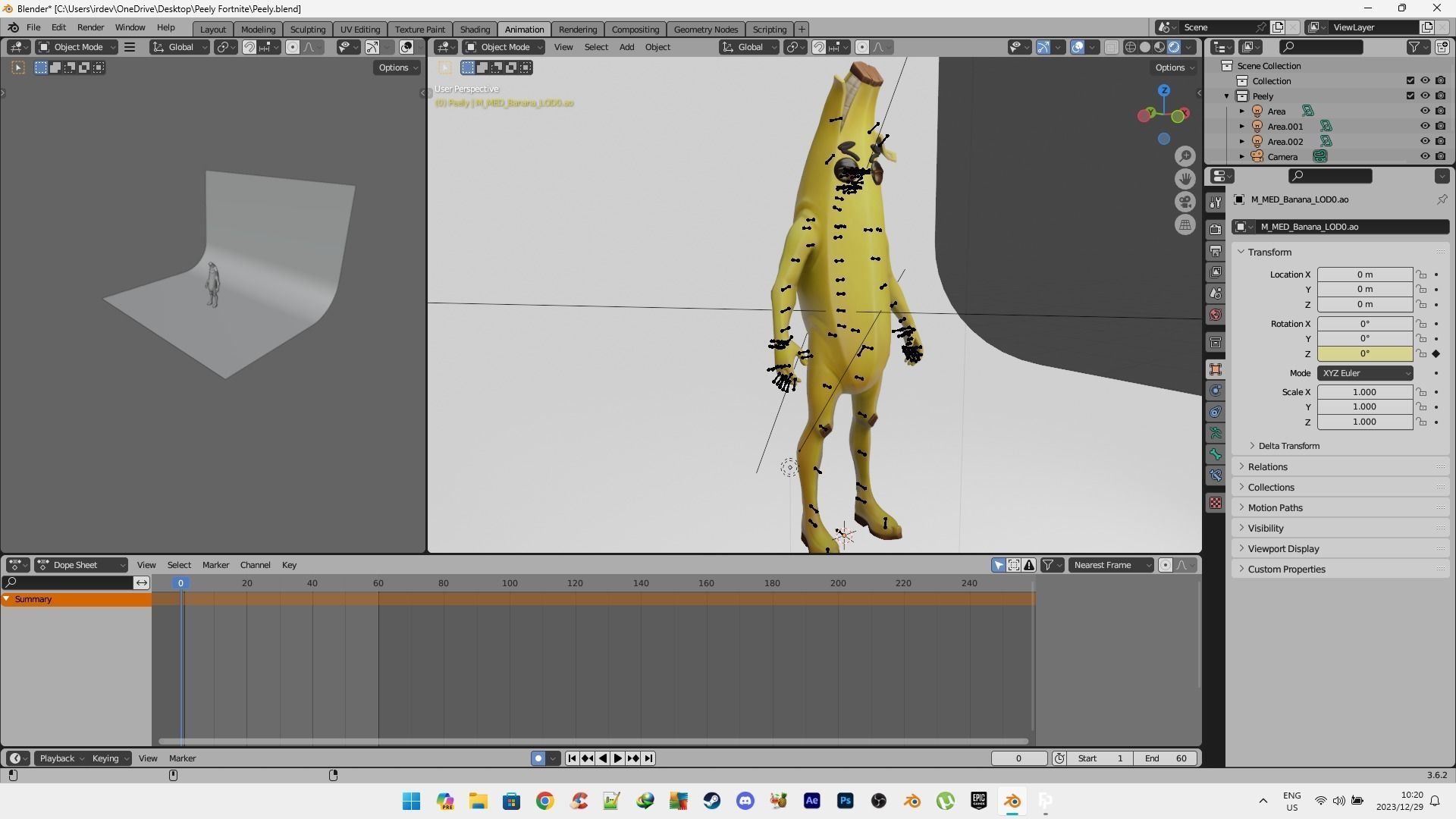The height and width of the screenshot is (819, 1456).
Task: Open the Render menu
Action: coord(90,27)
